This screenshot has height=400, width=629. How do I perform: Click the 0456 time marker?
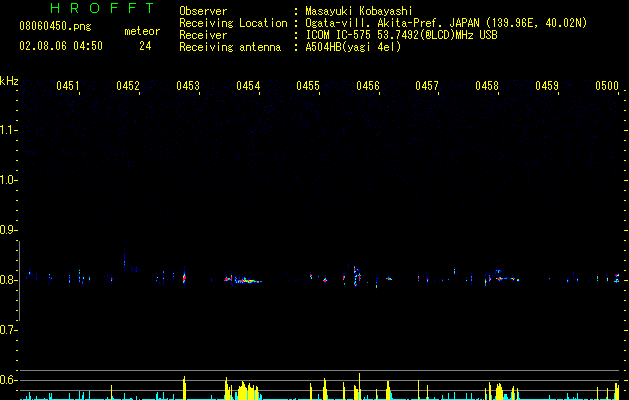(368, 86)
